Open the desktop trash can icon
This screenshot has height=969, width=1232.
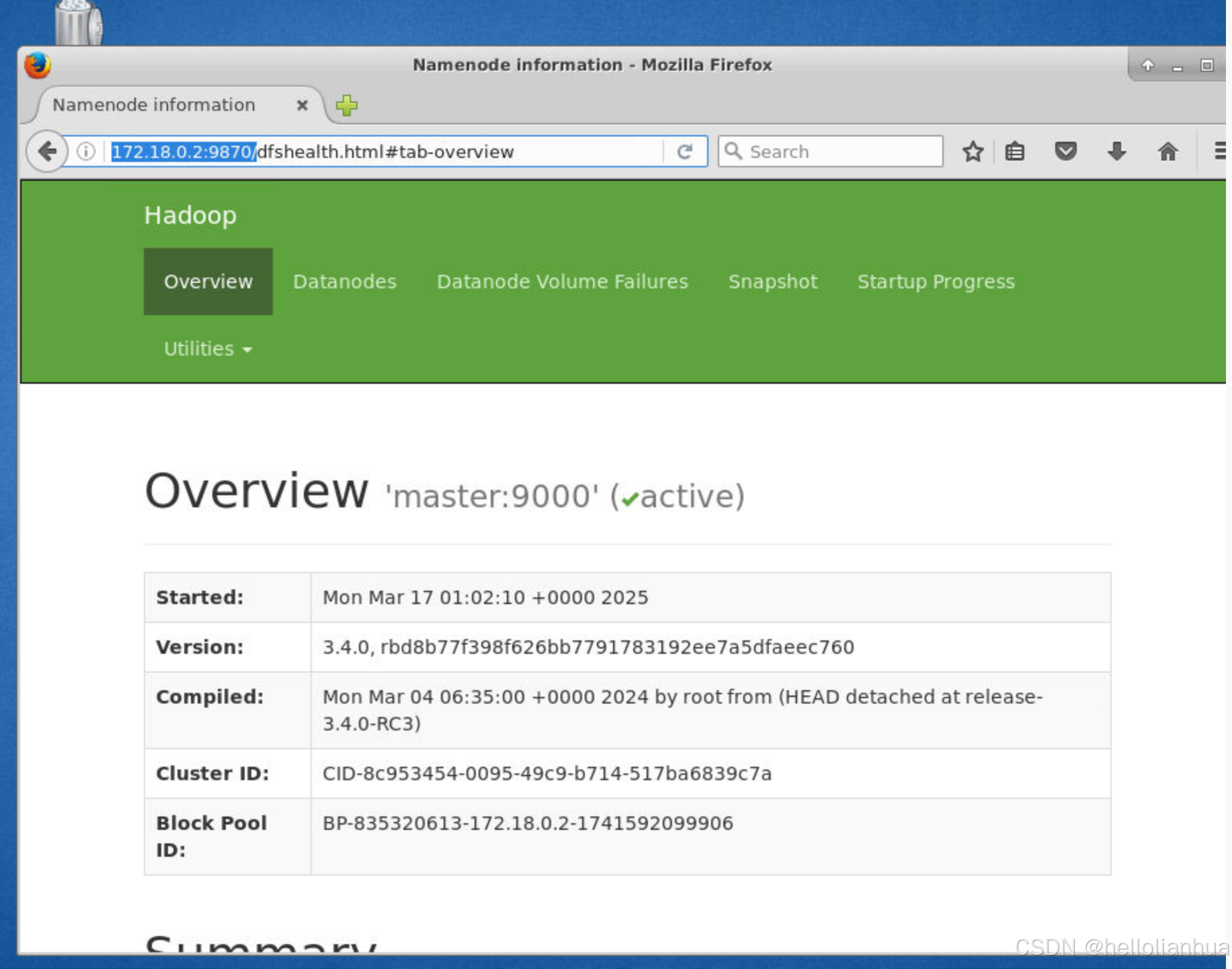coord(78,22)
